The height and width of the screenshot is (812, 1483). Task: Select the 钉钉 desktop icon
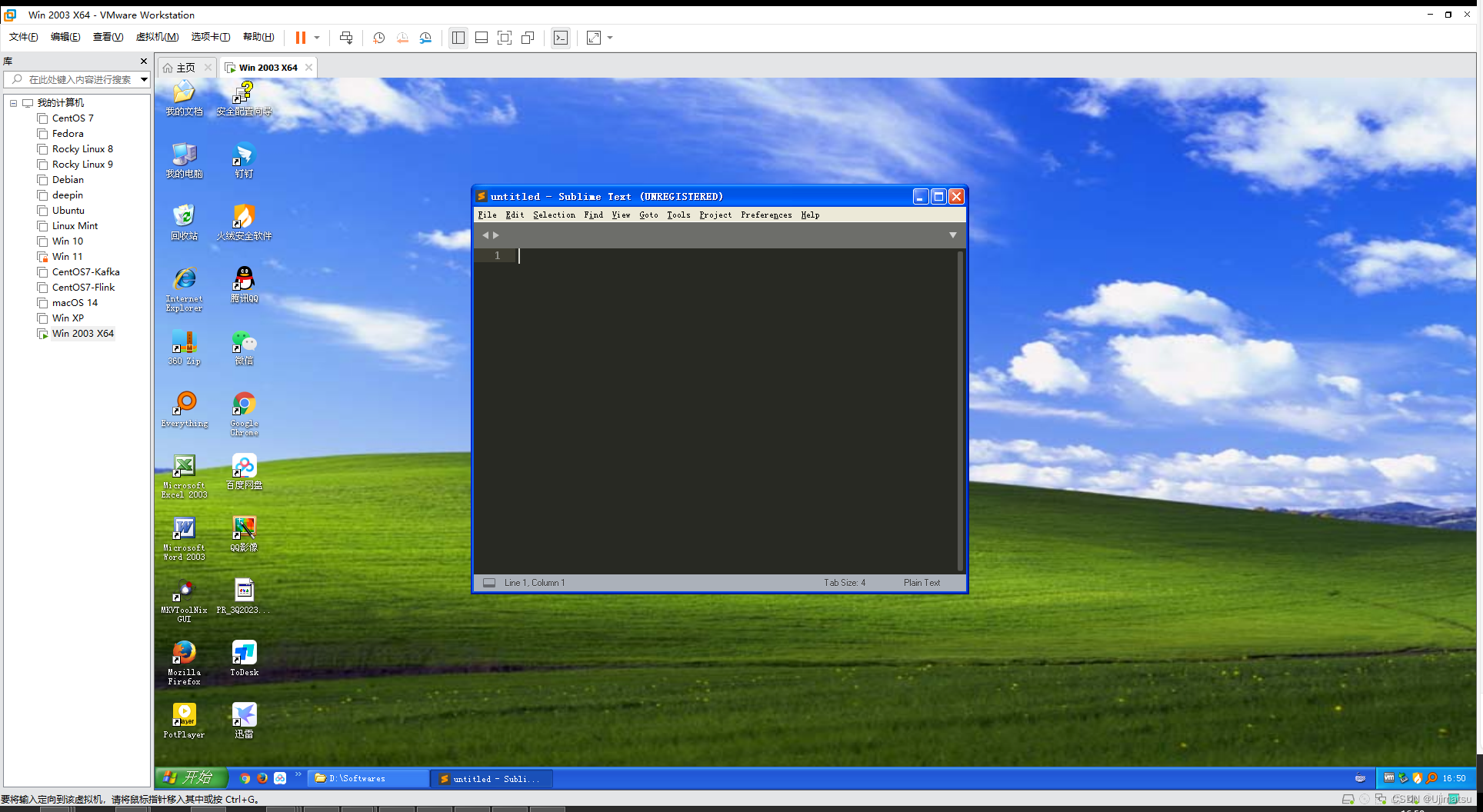click(x=244, y=161)
